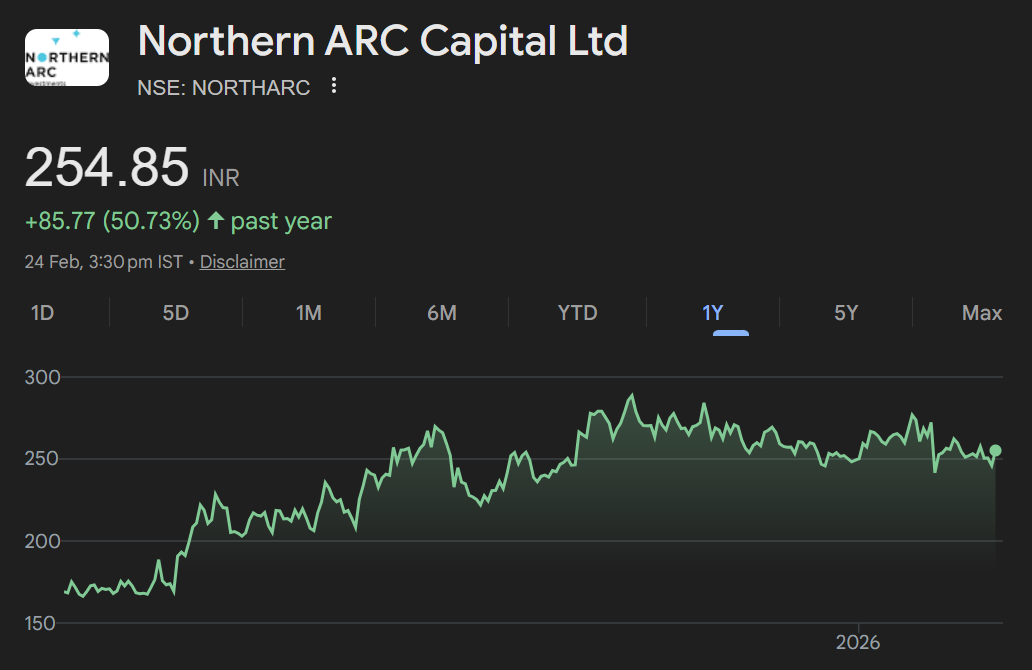Open the three-dot options menu
Image resolution: width=1032 pixels, height=670 pixels.
pos(332,86)
